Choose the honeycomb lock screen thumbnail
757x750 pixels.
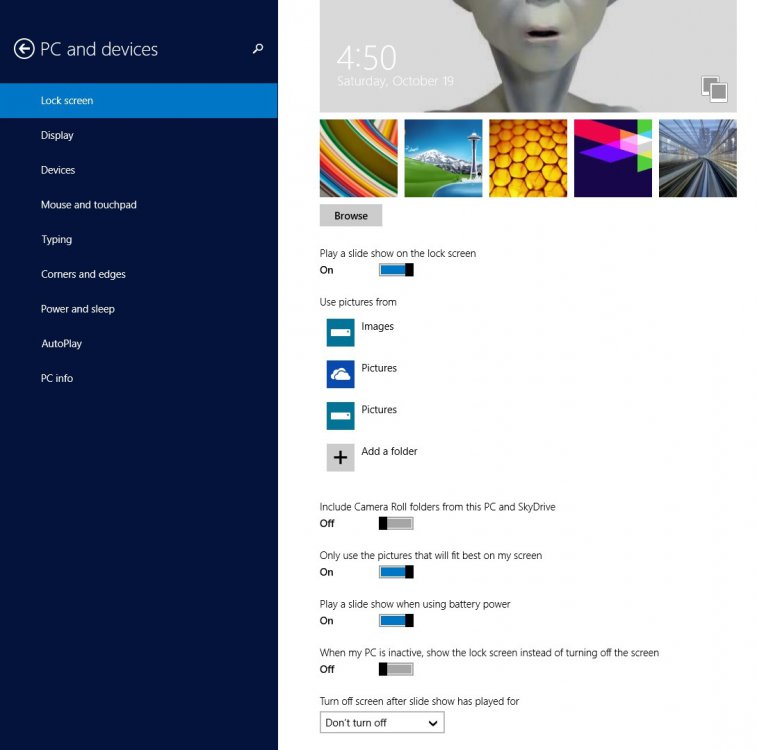click(x=528, y=158)
